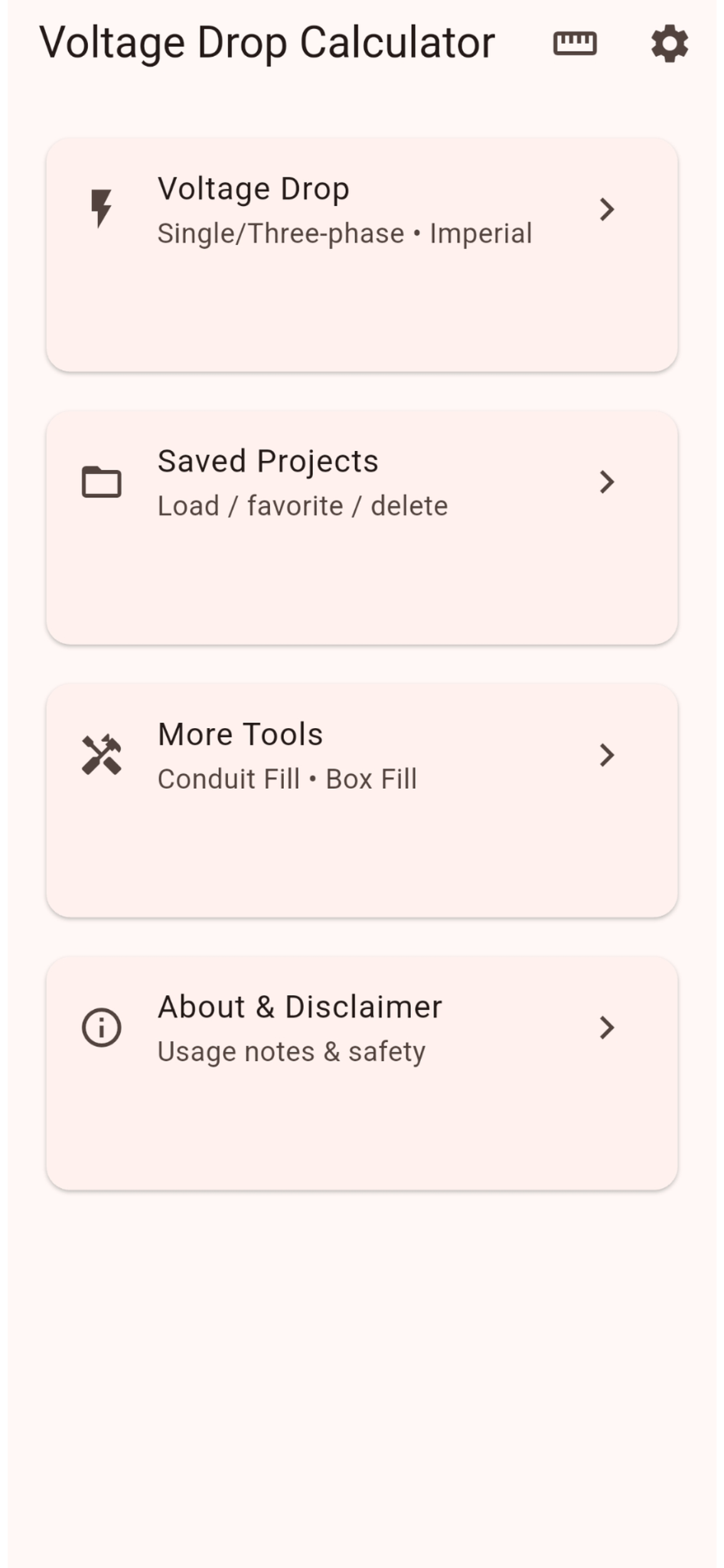The height and width of the screenshot is (1568, 724).
Task: Click the info circle About icon
Action: point(101,1027)
